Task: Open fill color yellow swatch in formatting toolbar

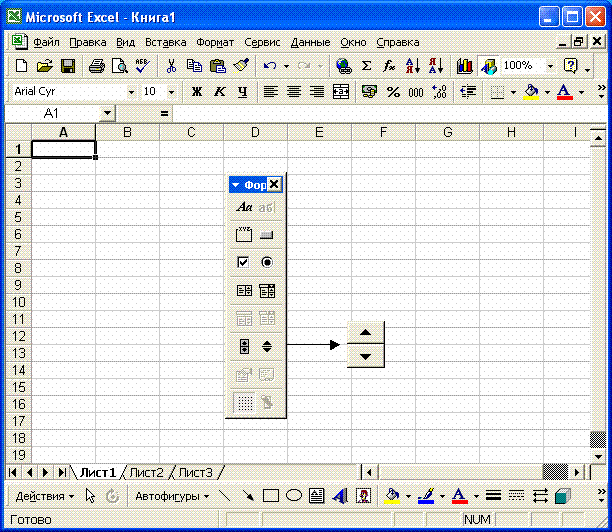Action: tap(531, 92)
